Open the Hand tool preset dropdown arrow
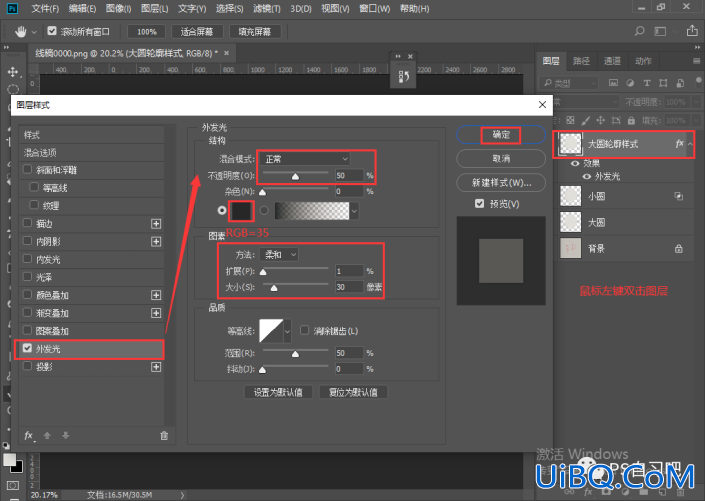 34,32
